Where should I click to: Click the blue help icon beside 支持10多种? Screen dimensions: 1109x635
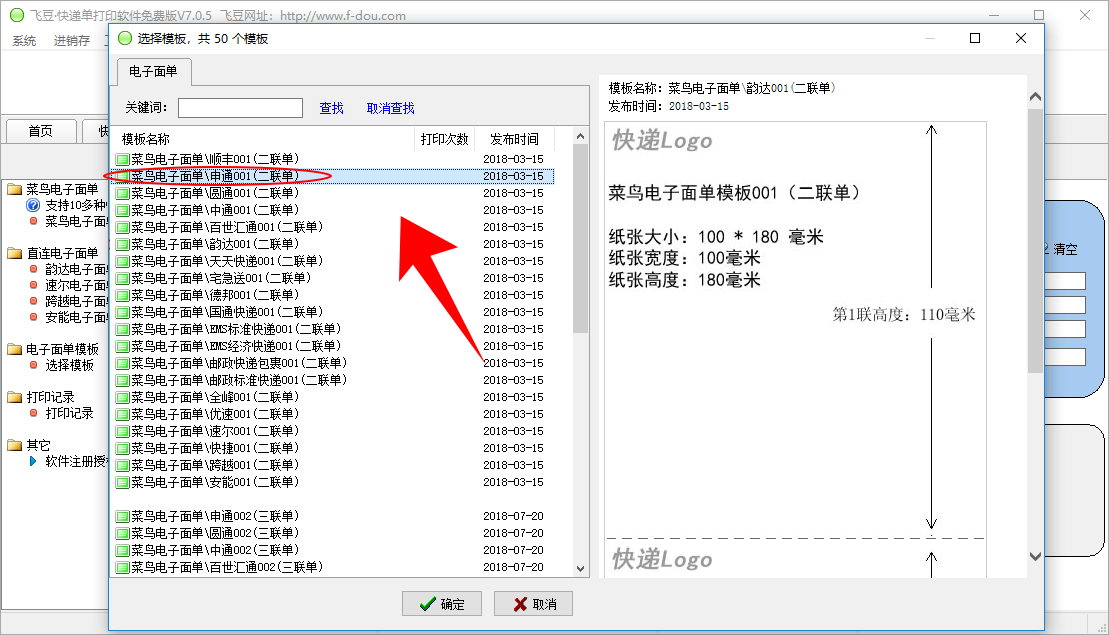[x=33, y=205]
